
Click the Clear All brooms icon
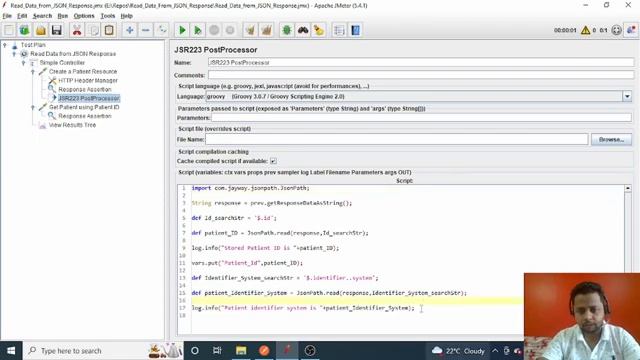point(267,30)
